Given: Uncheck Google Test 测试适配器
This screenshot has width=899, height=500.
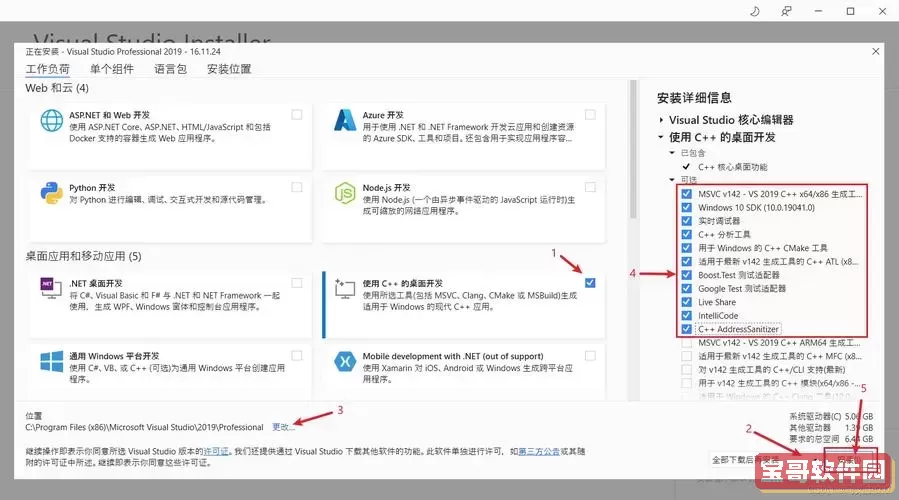Looking at the screenshot, I should click(x=686, y=288).
